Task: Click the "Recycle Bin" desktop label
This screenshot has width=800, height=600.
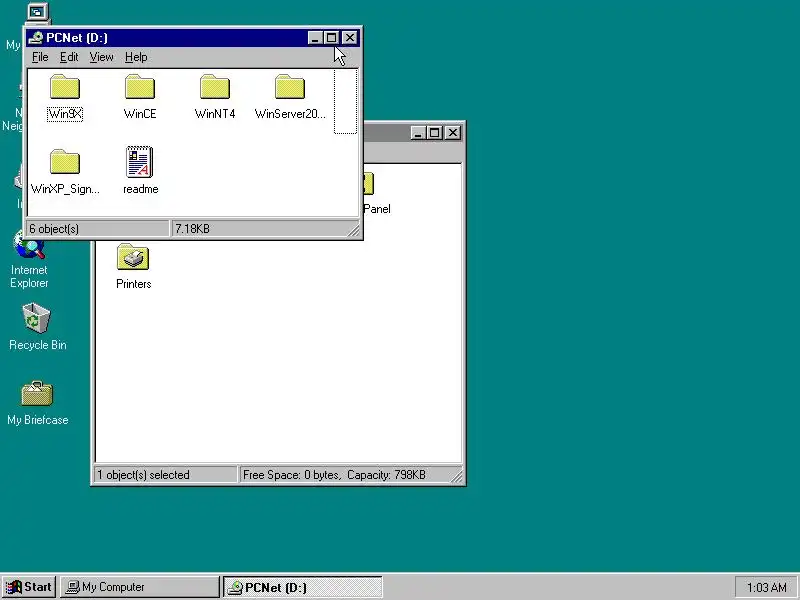Action: [x=38, y=345]
